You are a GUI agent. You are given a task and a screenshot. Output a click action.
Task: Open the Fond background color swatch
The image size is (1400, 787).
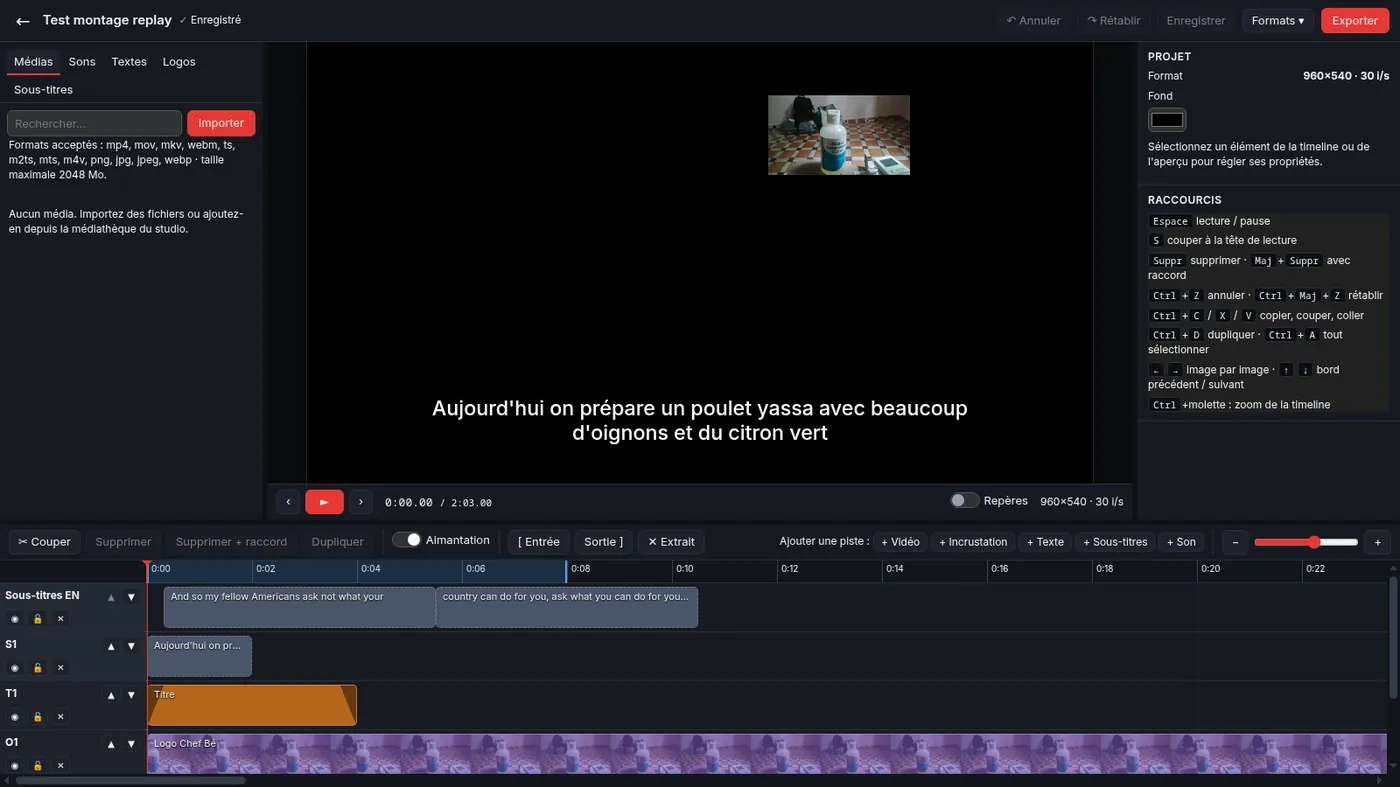click(1167, 120)
